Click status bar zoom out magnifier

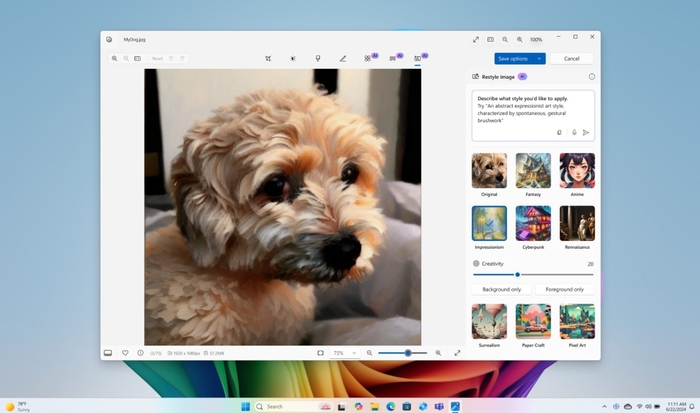pyautogui.click(x=370, y=353)
